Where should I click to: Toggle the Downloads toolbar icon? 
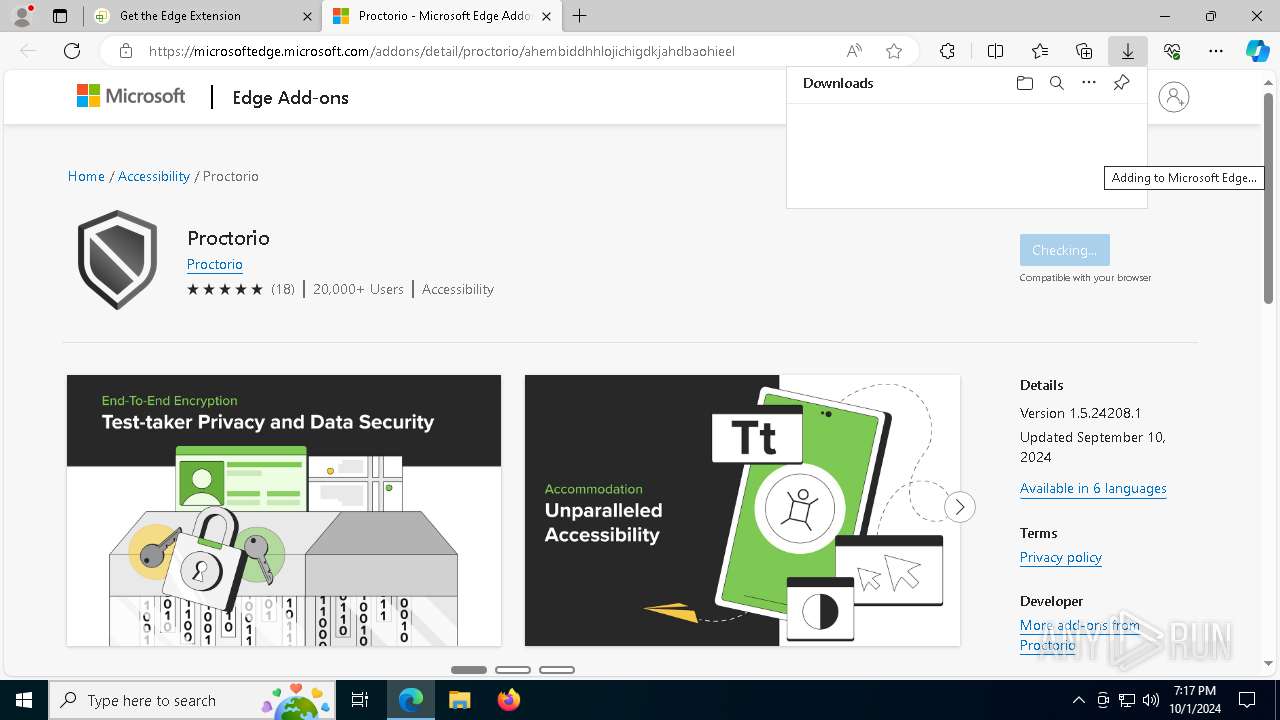1128,51
